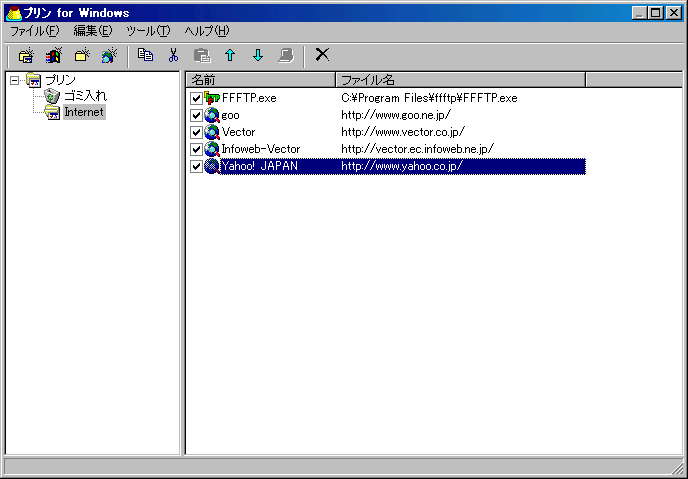
Task: Click the new program item icon with Windows flag
Action: click(x=54, y=56)
